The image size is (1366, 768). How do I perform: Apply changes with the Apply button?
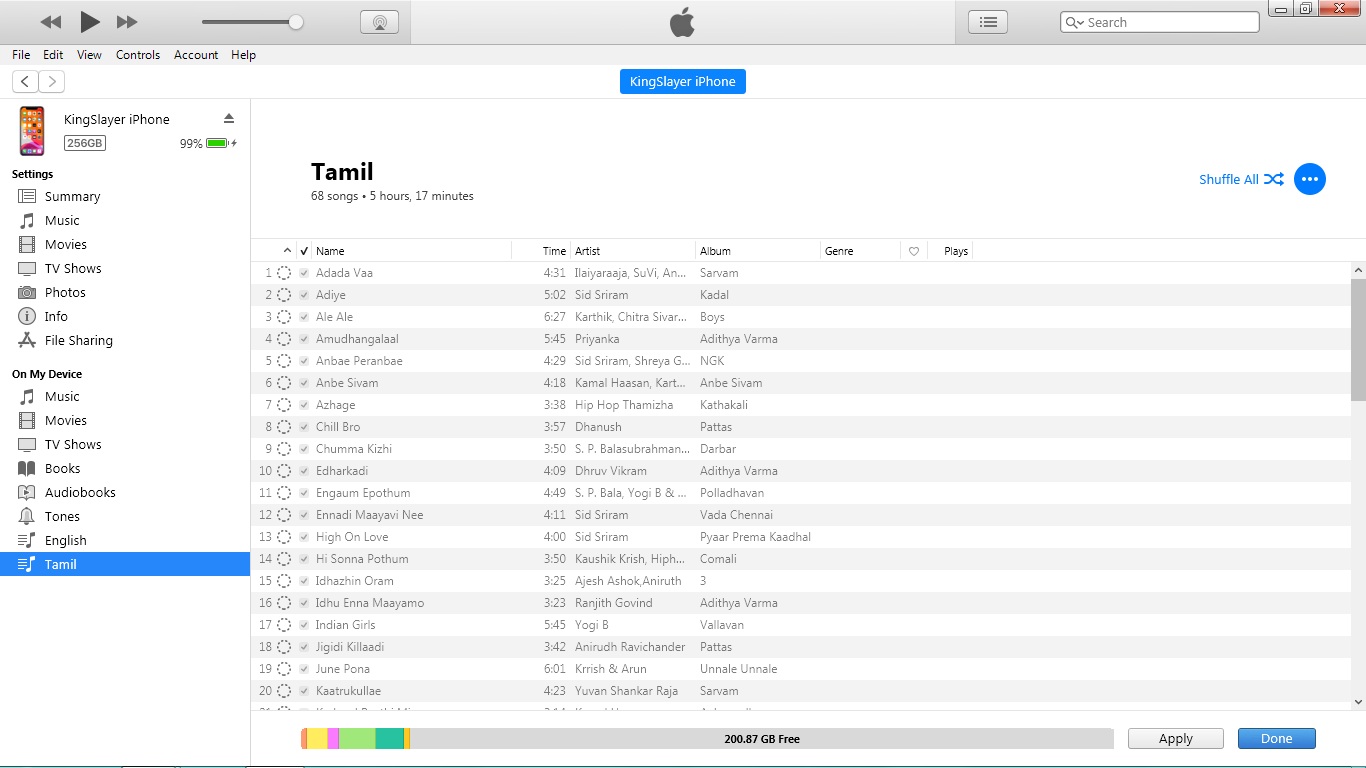(x=1175, y=738)
